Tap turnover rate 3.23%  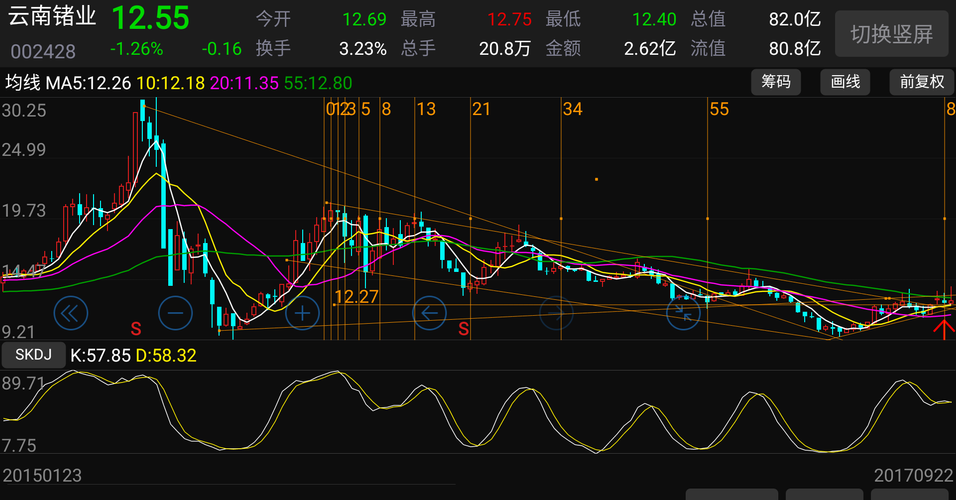[363, 49]
